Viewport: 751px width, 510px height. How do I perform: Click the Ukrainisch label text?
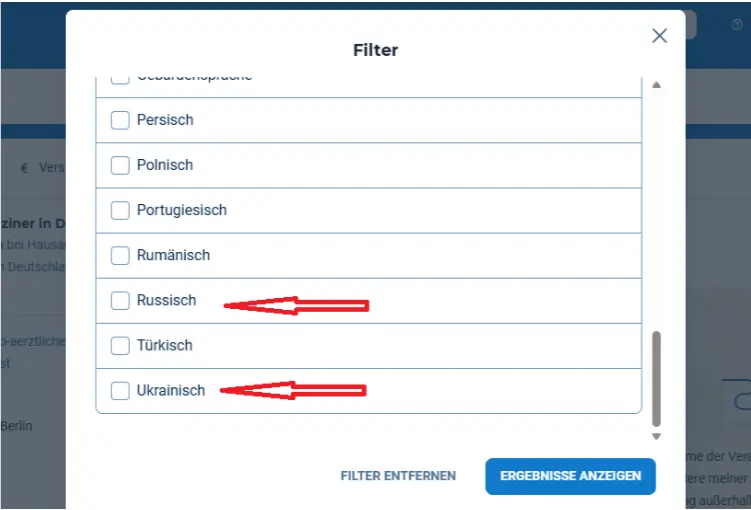coord(171,390)
